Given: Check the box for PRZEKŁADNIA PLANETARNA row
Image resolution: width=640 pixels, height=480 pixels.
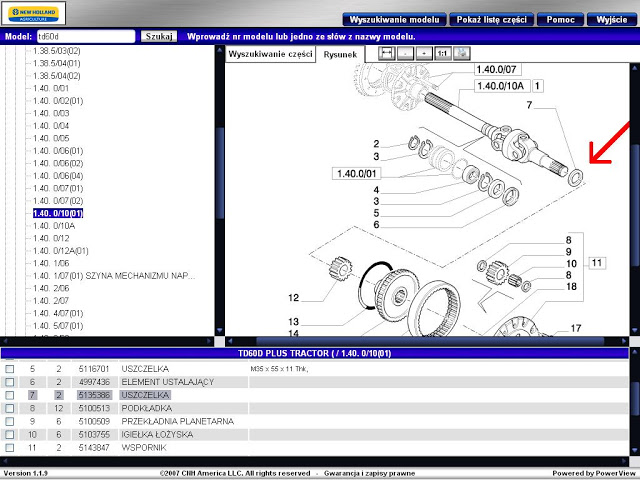Looking at the screenshot, I should click(9, 421).
